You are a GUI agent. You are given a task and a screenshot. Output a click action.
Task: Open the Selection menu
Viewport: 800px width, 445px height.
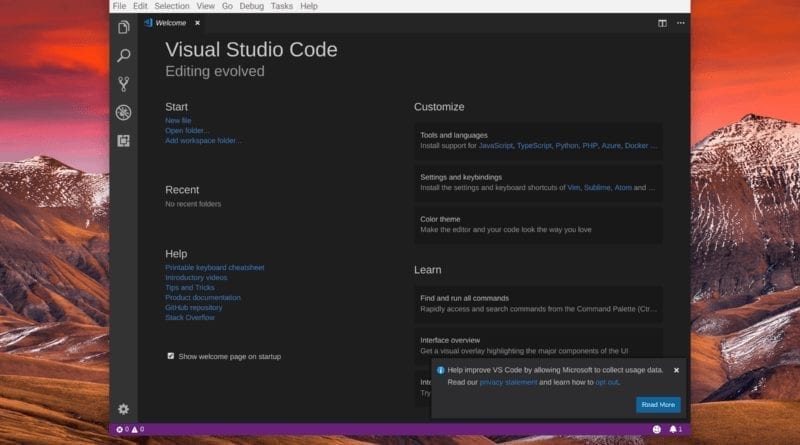click(x=172, y=6)
